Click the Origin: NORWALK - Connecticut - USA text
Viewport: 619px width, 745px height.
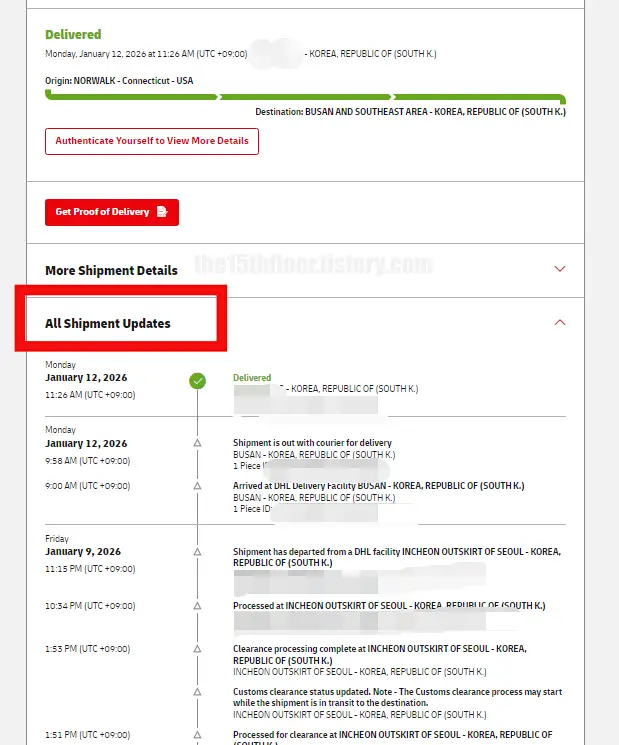[x=119, y=81]
